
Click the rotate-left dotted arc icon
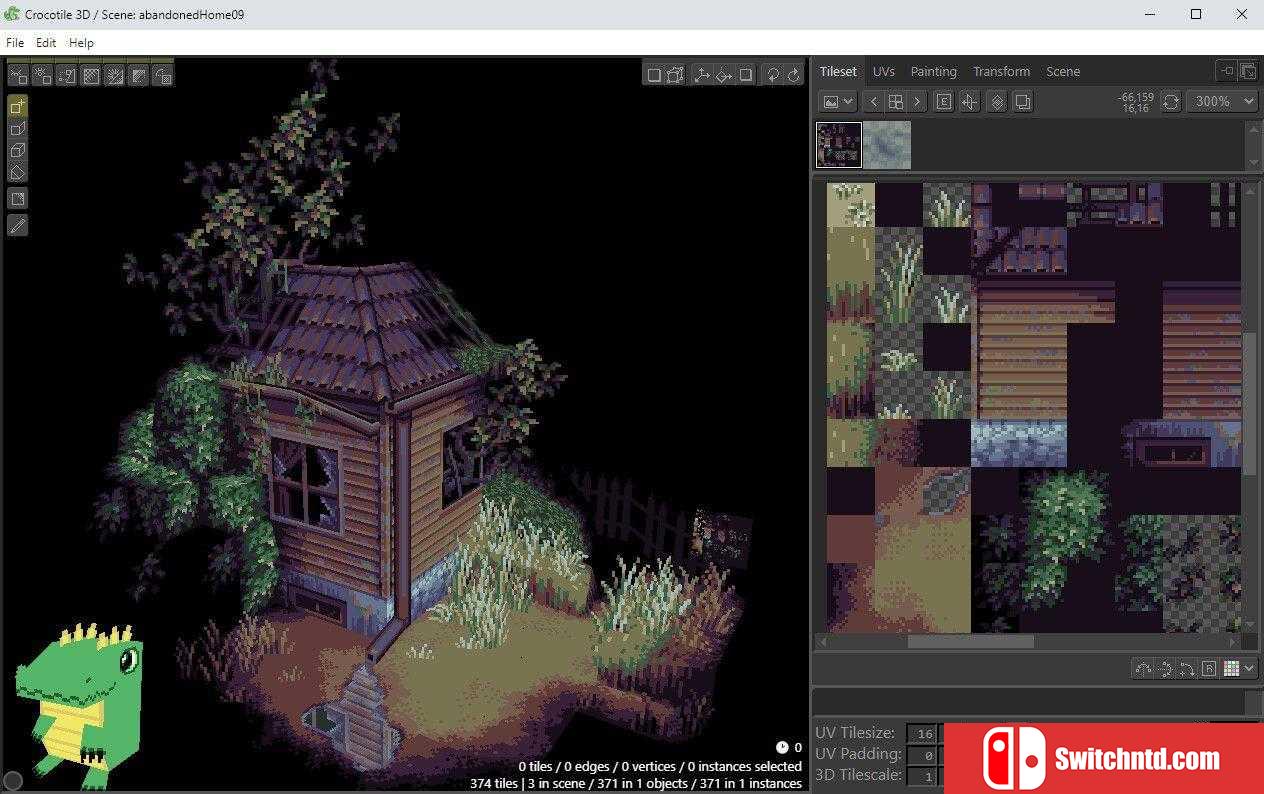tap(1143, 669)
